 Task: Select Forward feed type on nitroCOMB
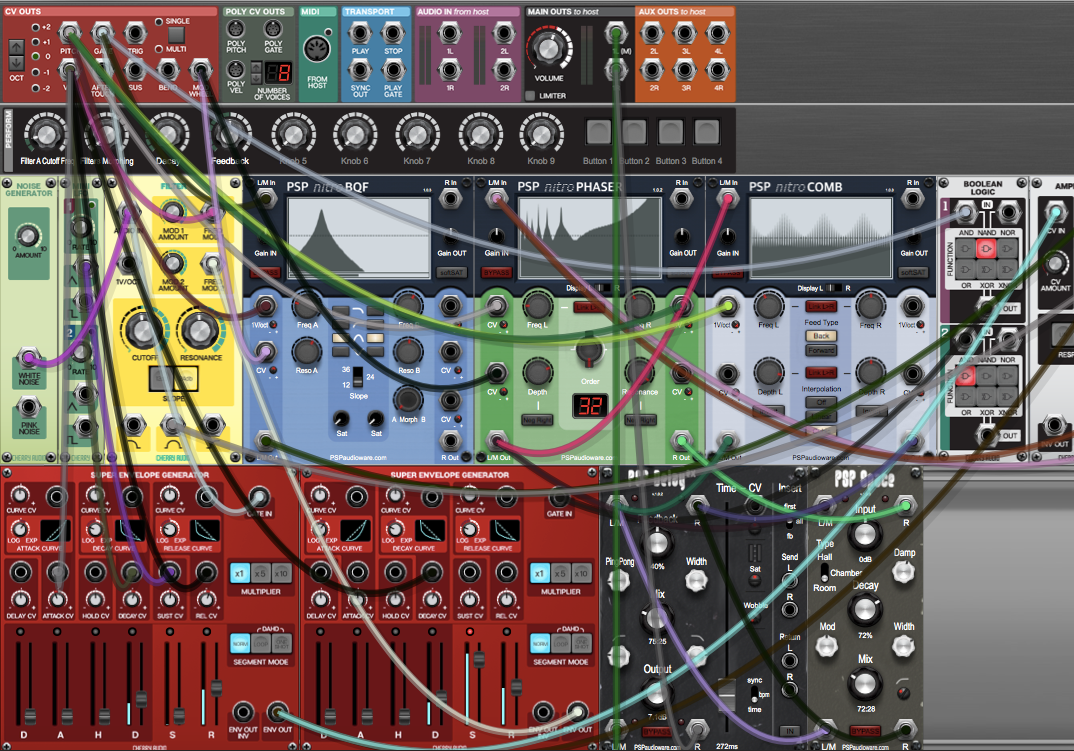pyautogui.click(x=821, y=350)
